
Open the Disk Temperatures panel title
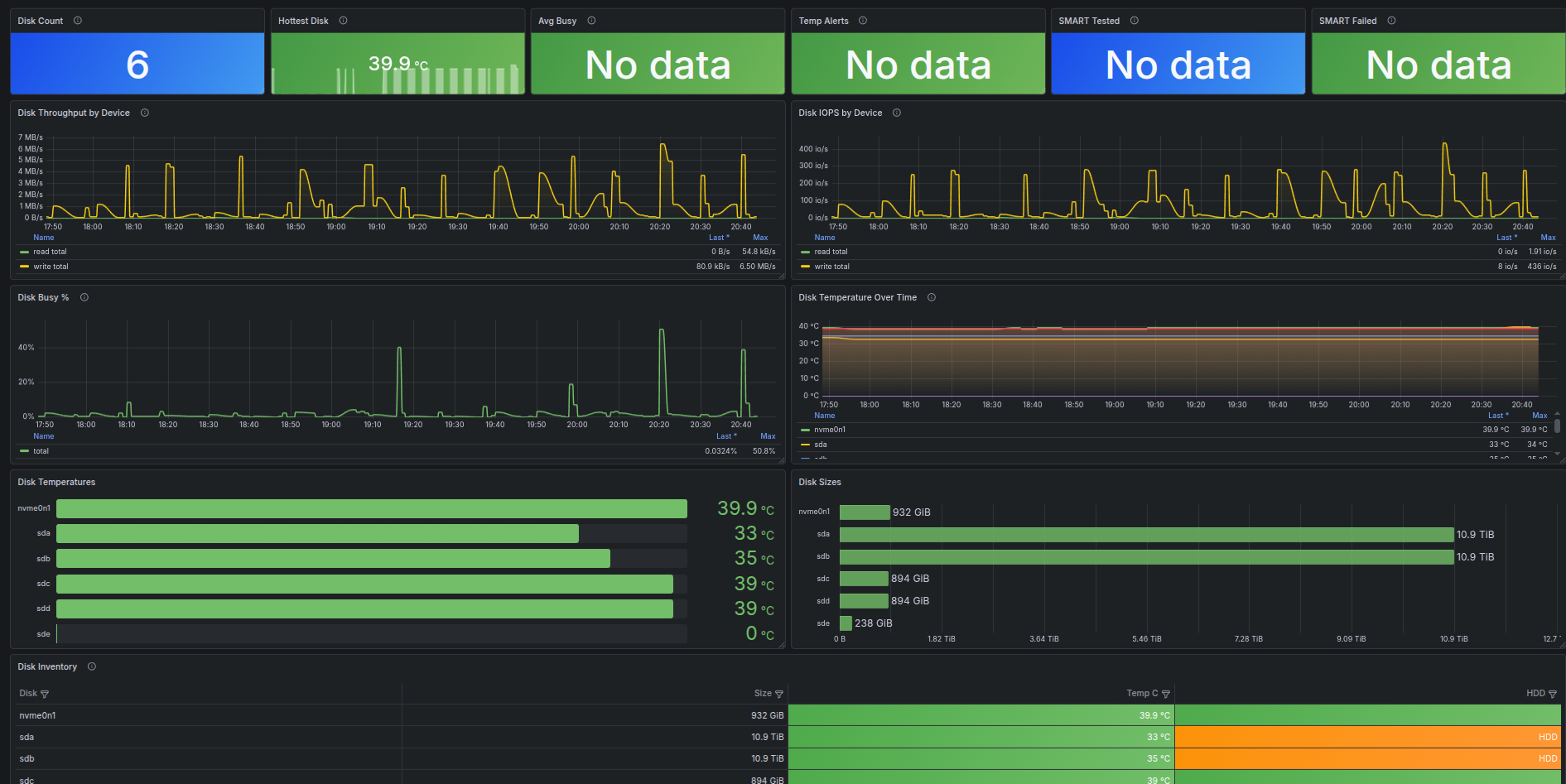click(56, 482)
